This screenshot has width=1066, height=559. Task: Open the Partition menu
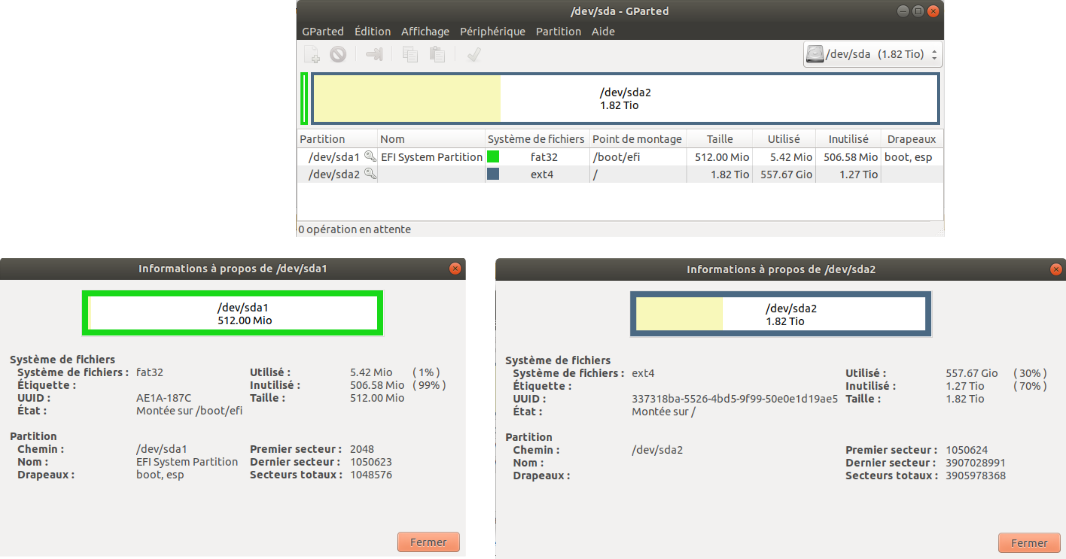558,31
